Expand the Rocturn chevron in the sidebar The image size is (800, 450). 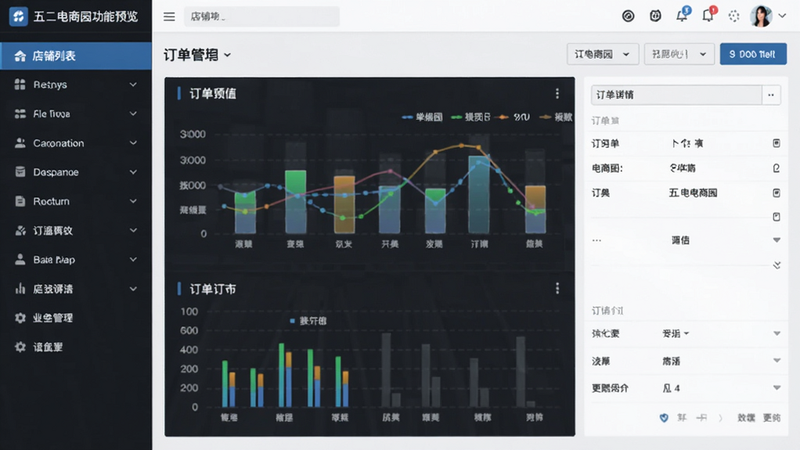click(x=133, y=201)
